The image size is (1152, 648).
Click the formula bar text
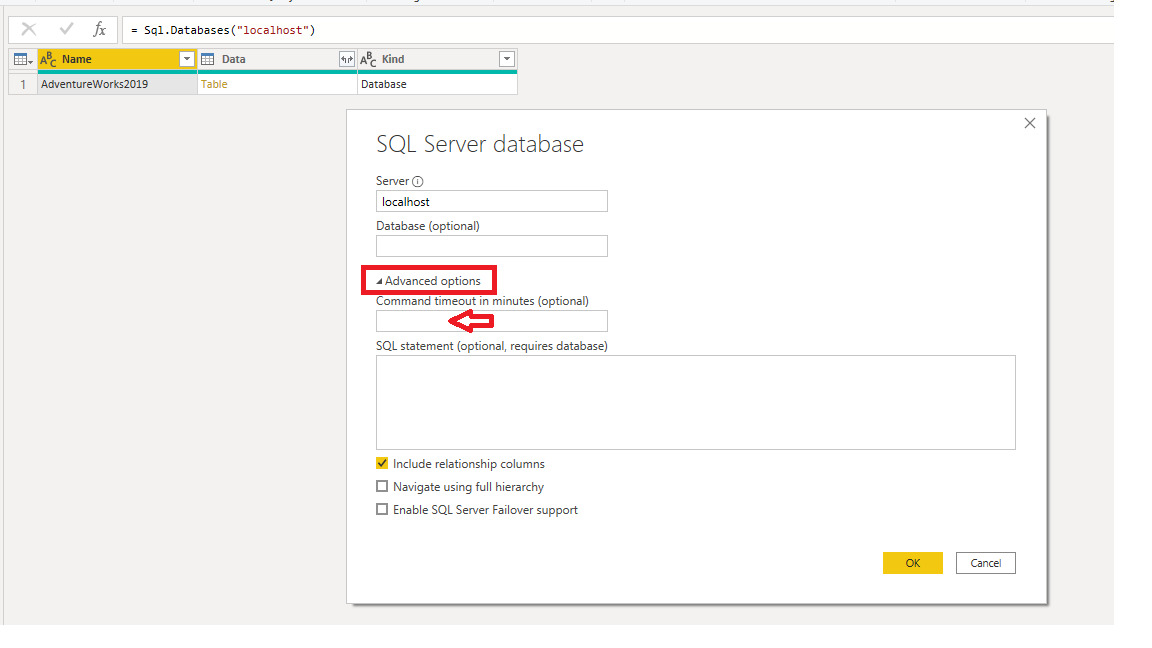click(x=223, y=30)
